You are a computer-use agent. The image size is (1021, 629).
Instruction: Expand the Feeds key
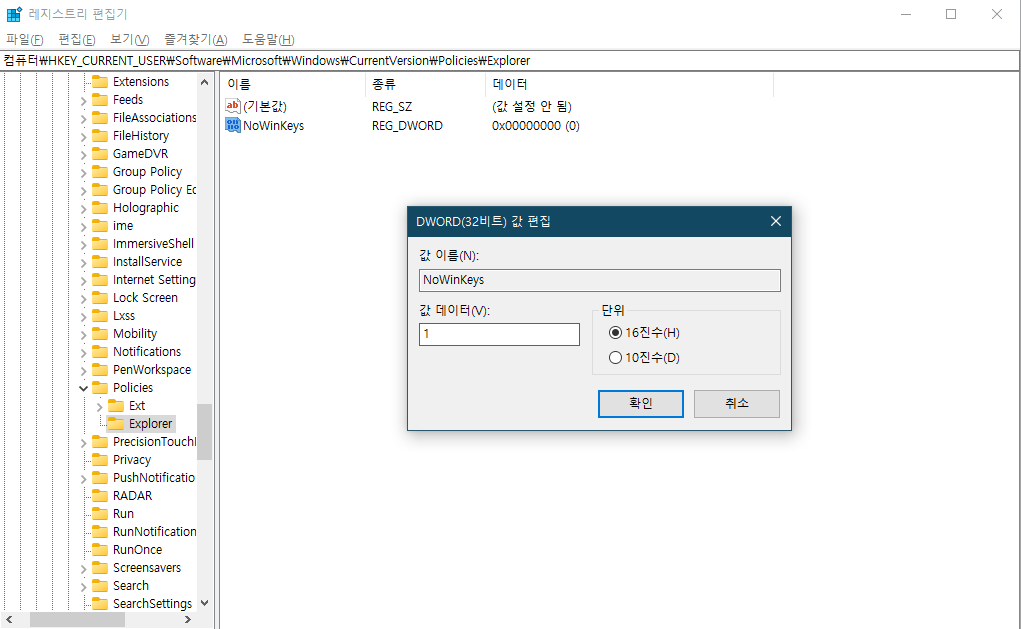tap(83, 101)
